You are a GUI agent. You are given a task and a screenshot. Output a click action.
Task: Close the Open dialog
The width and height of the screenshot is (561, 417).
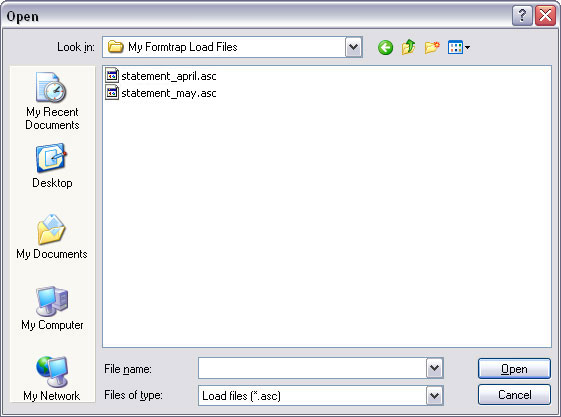545,16
